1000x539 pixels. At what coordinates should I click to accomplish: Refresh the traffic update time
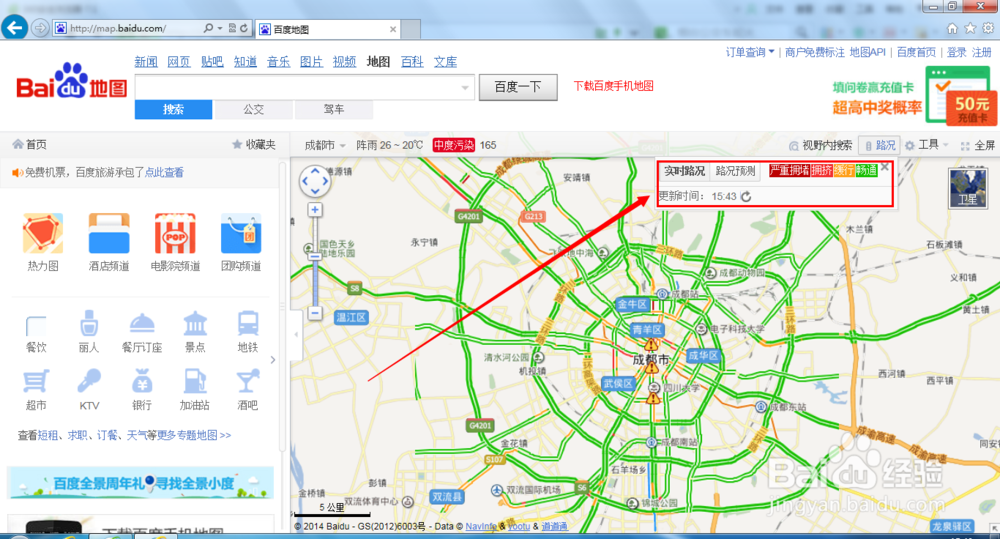click(746, 196)
